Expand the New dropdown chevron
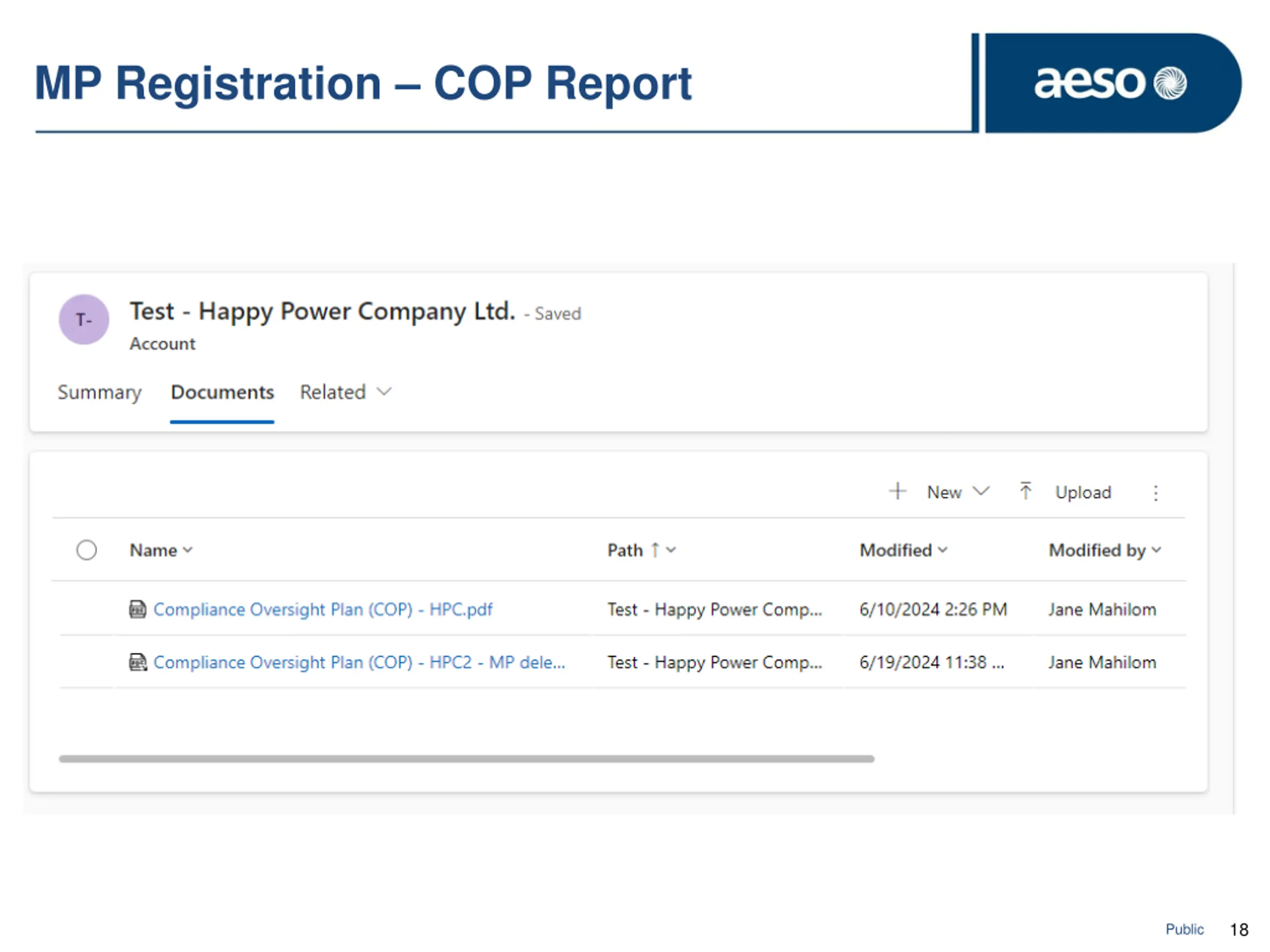The width and height of the screenshot is (1270, 952). click(x=981, y=491)
